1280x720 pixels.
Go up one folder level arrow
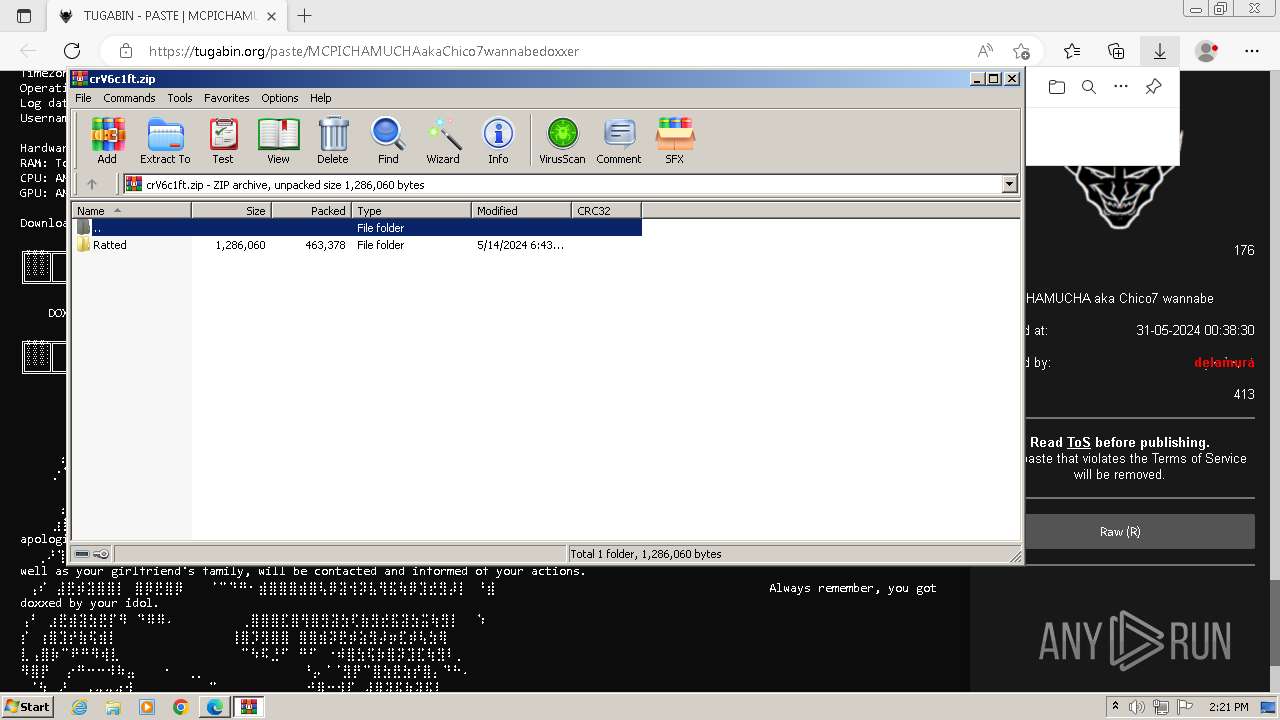point(92,184)
